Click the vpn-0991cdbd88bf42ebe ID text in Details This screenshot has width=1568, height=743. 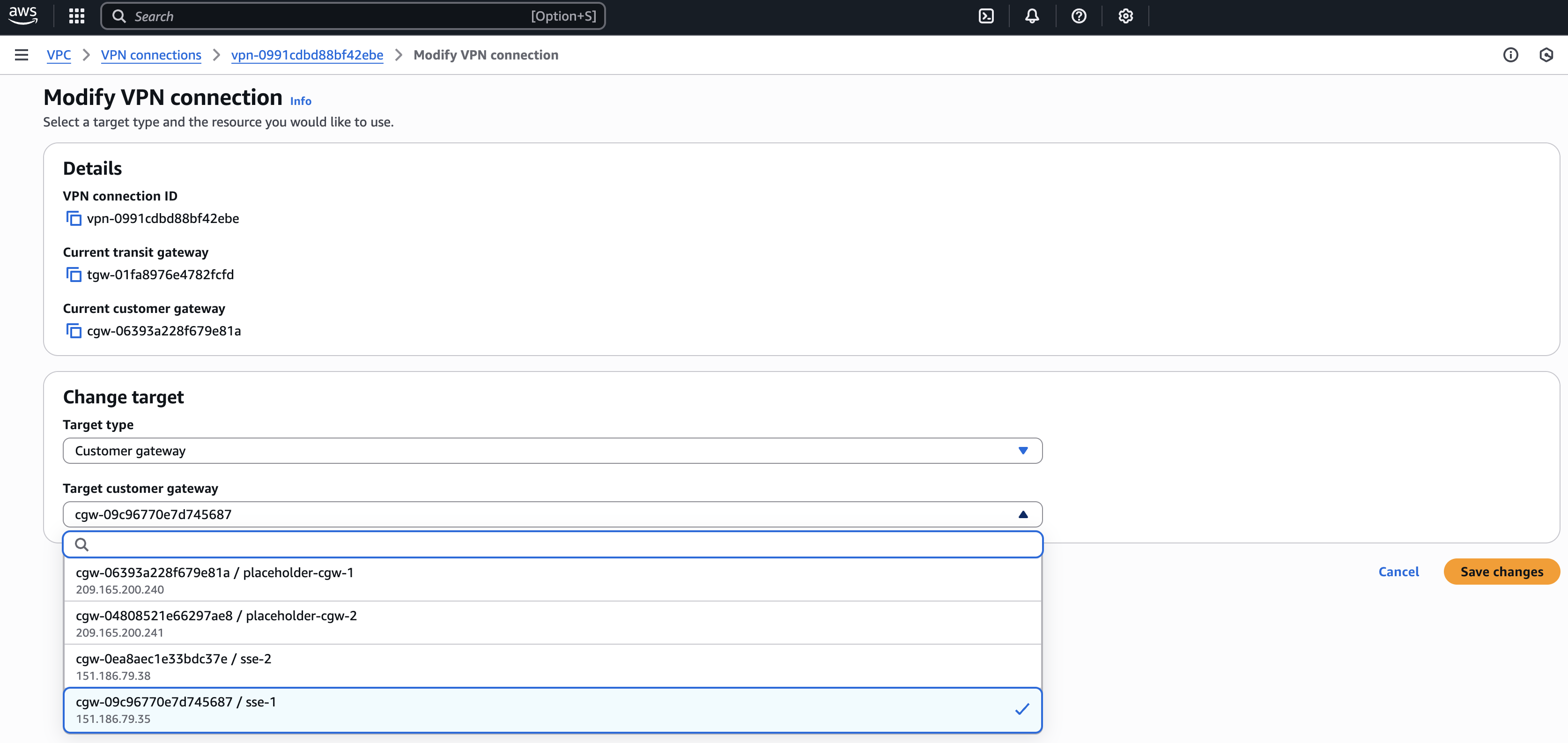(163, 219)
